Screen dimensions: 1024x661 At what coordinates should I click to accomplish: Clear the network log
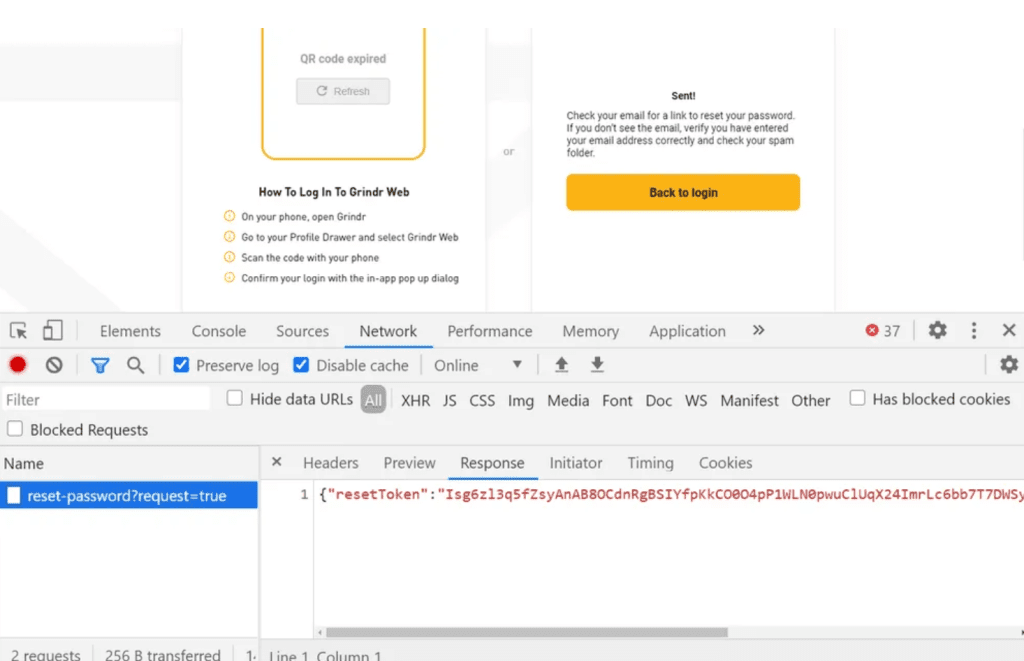(54, 364)
